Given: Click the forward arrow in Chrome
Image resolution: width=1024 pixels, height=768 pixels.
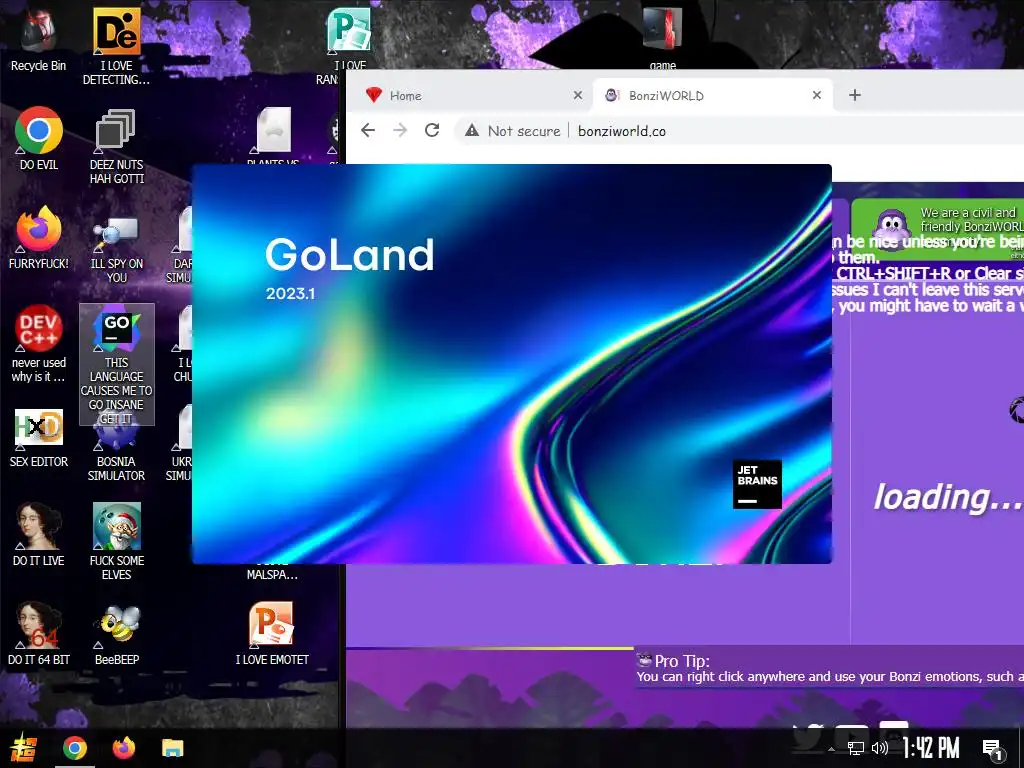Looking at the screenshot, I should 400,131.
